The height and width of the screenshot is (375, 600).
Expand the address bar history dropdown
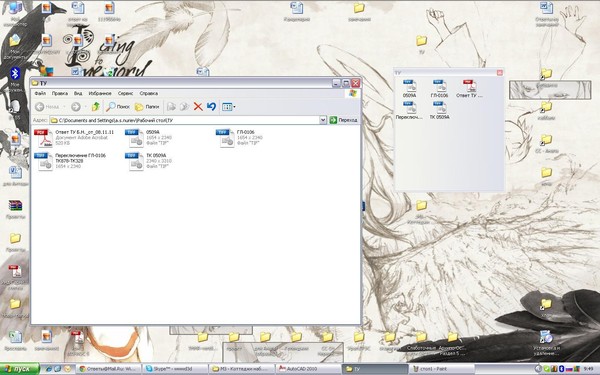click(x=323, y=120)
